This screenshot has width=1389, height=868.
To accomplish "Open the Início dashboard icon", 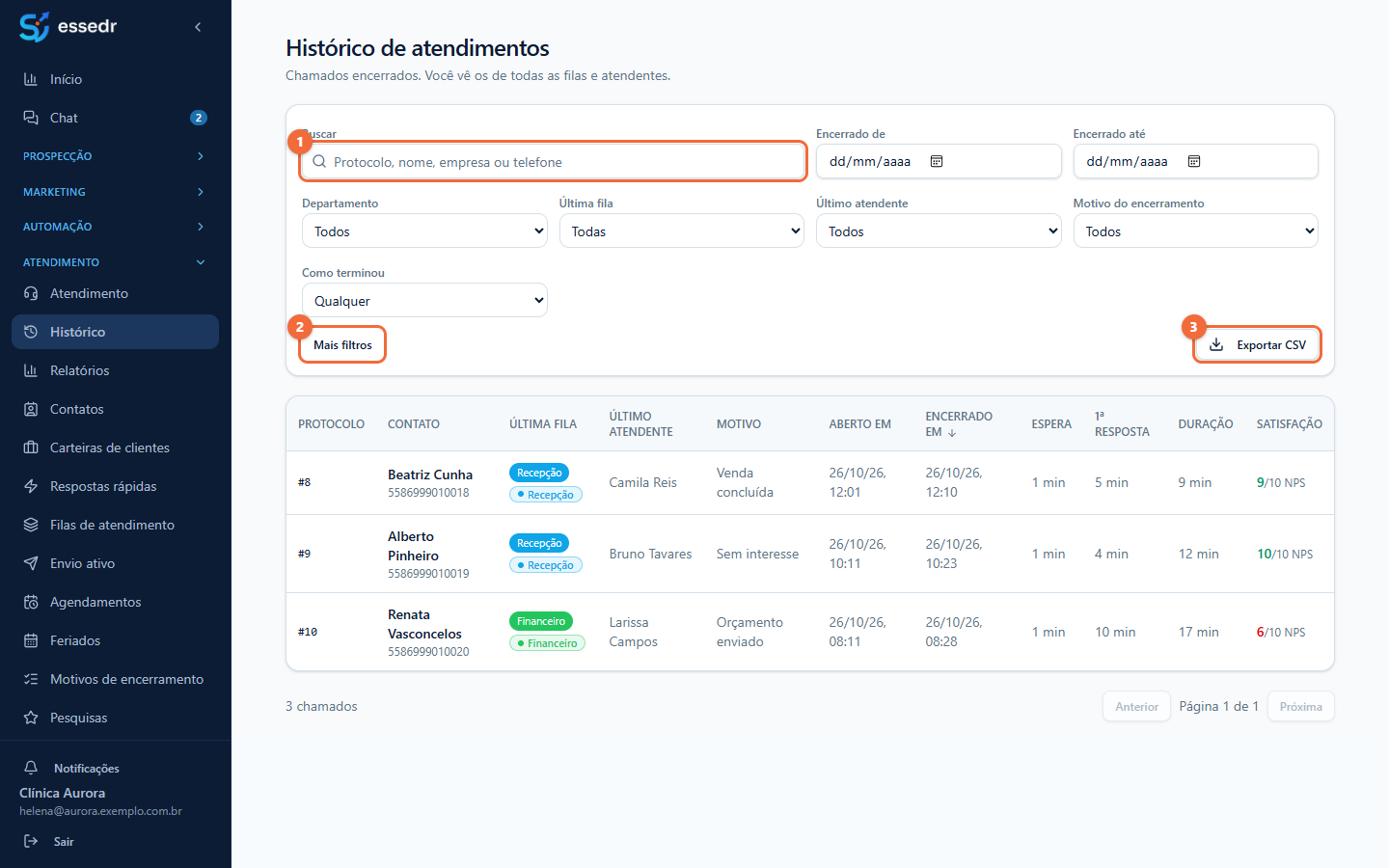I will [x=31, y=79].
